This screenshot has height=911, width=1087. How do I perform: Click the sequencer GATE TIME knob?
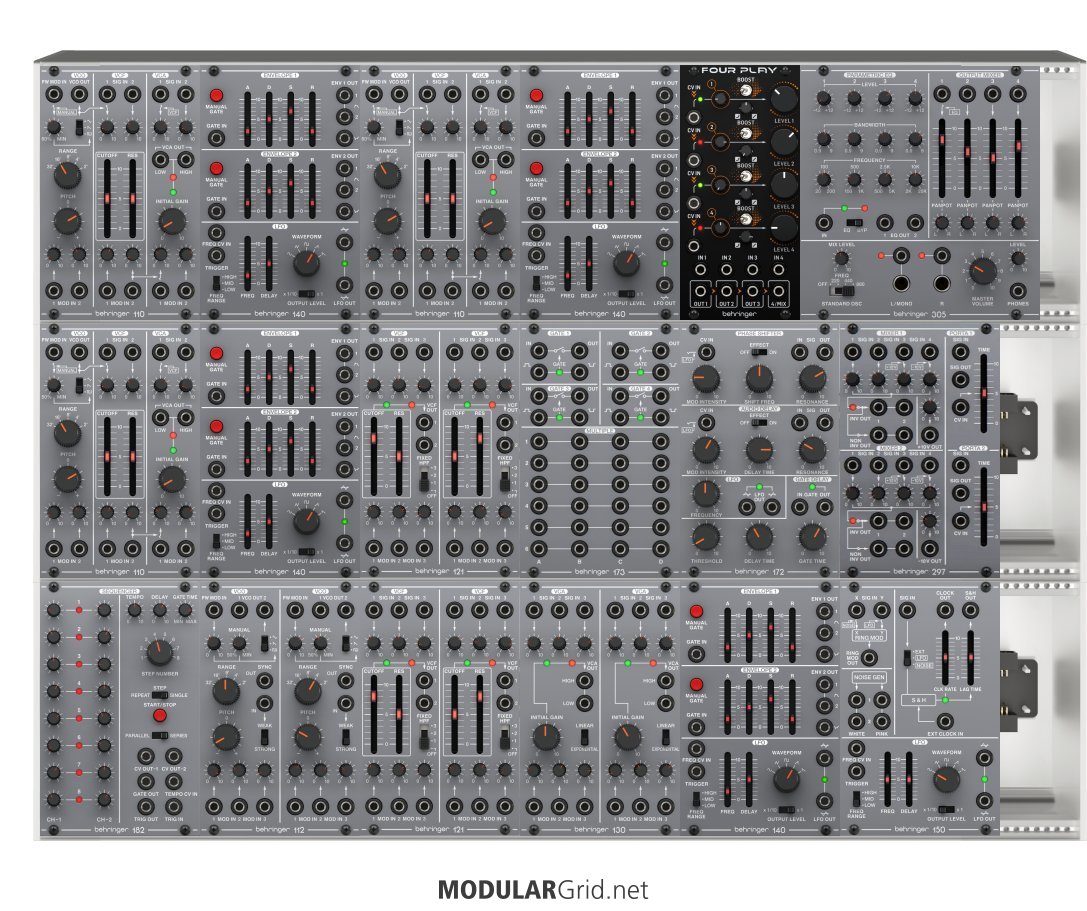[x=185, y=611]
